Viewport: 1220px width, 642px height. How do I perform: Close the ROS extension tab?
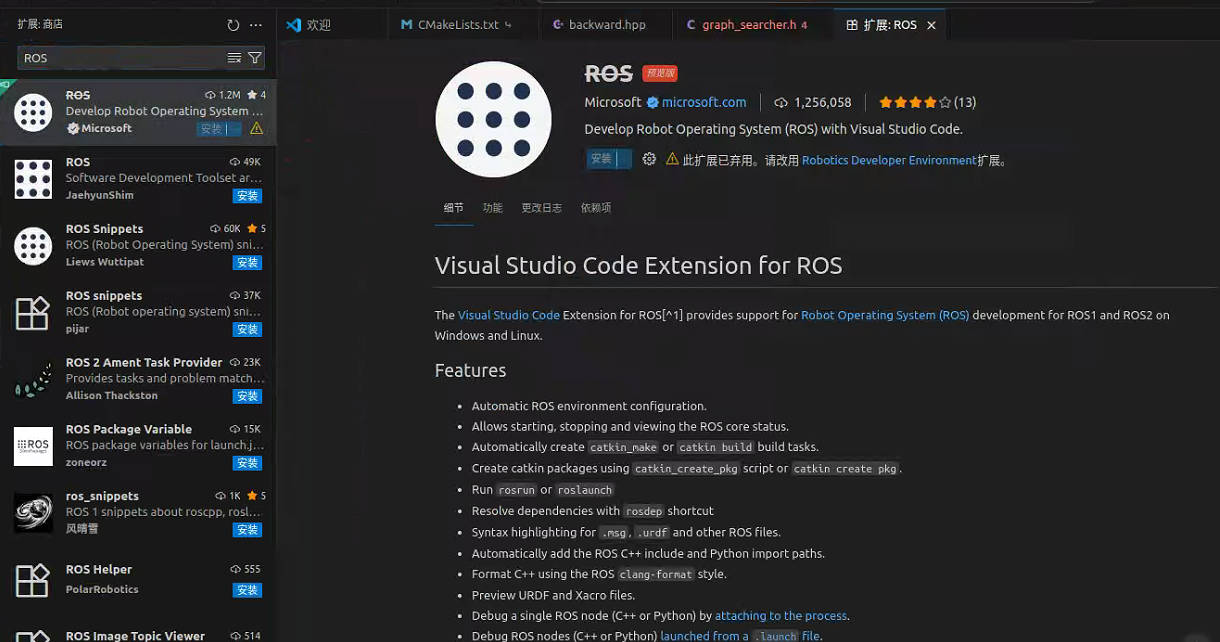click(931, 25)
